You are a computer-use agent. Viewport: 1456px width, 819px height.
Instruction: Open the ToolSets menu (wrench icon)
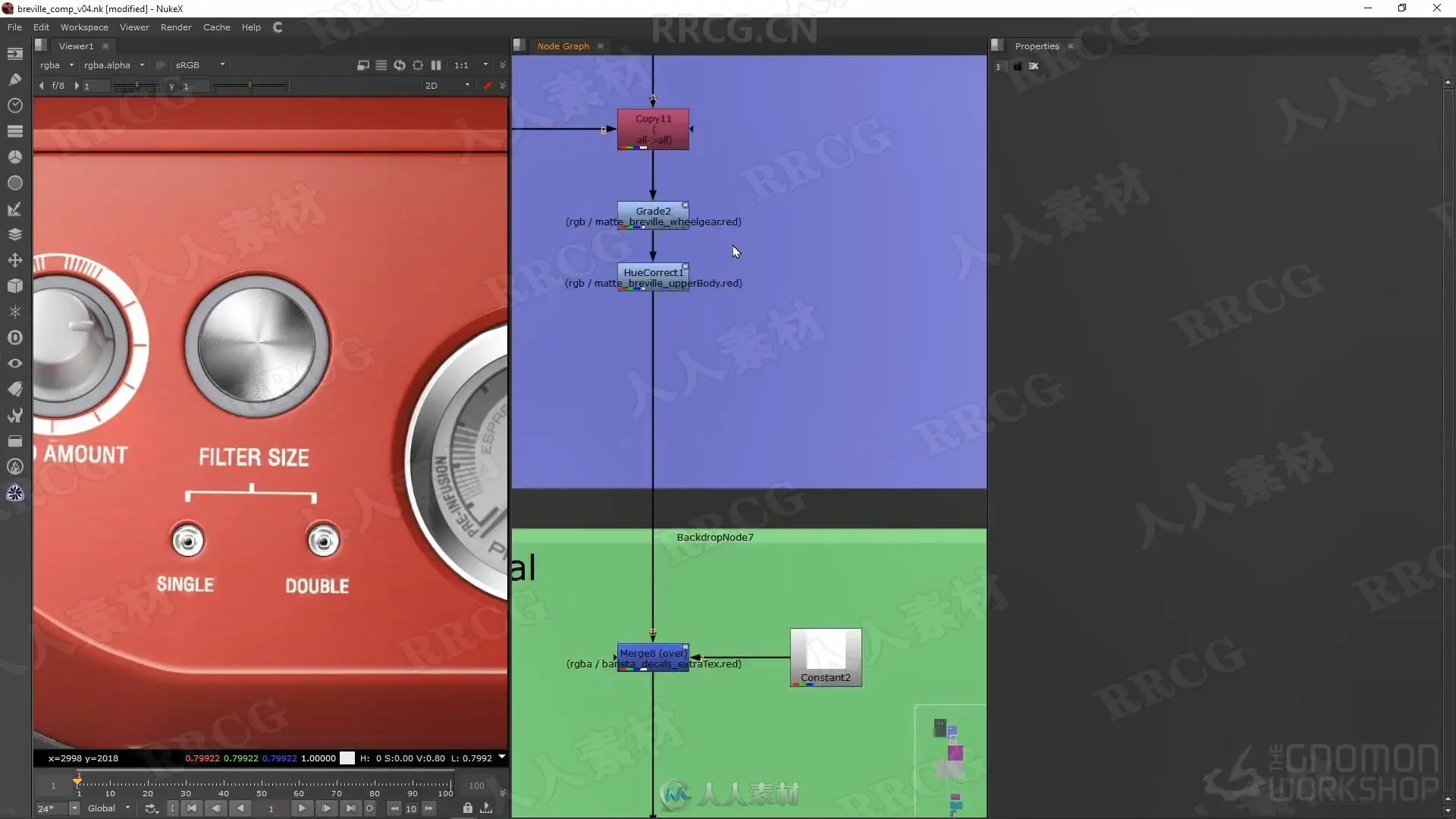tap(15, 415)
